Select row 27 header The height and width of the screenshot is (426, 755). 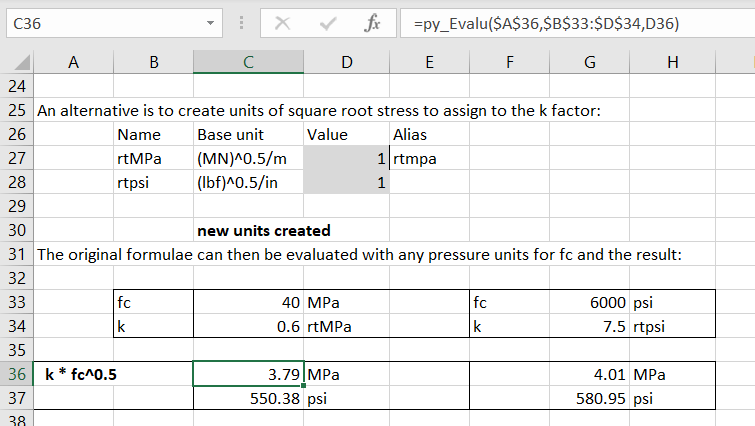click(x=15, y=158)
